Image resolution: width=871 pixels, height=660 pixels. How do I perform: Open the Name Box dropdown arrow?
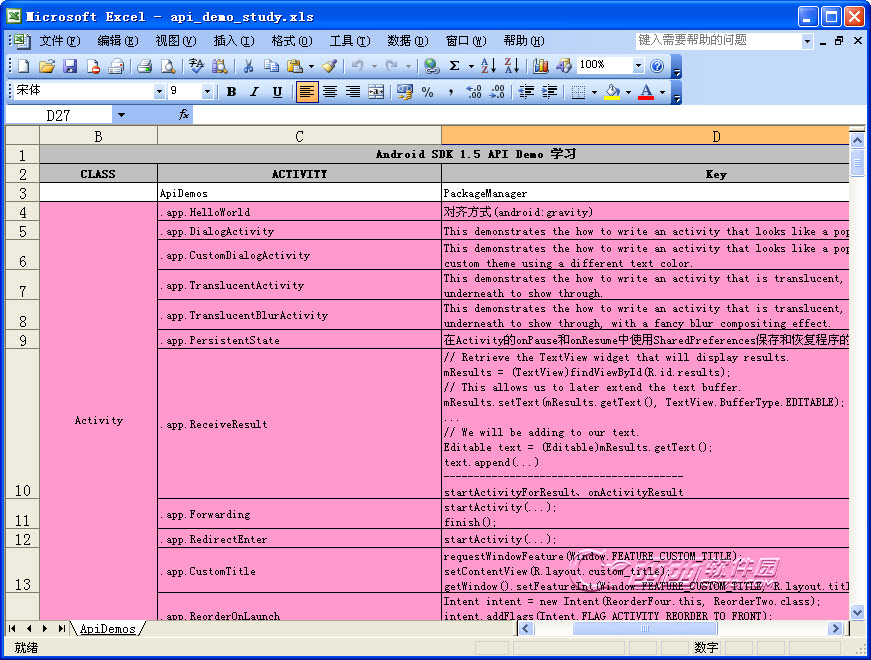tap(121, 115)
